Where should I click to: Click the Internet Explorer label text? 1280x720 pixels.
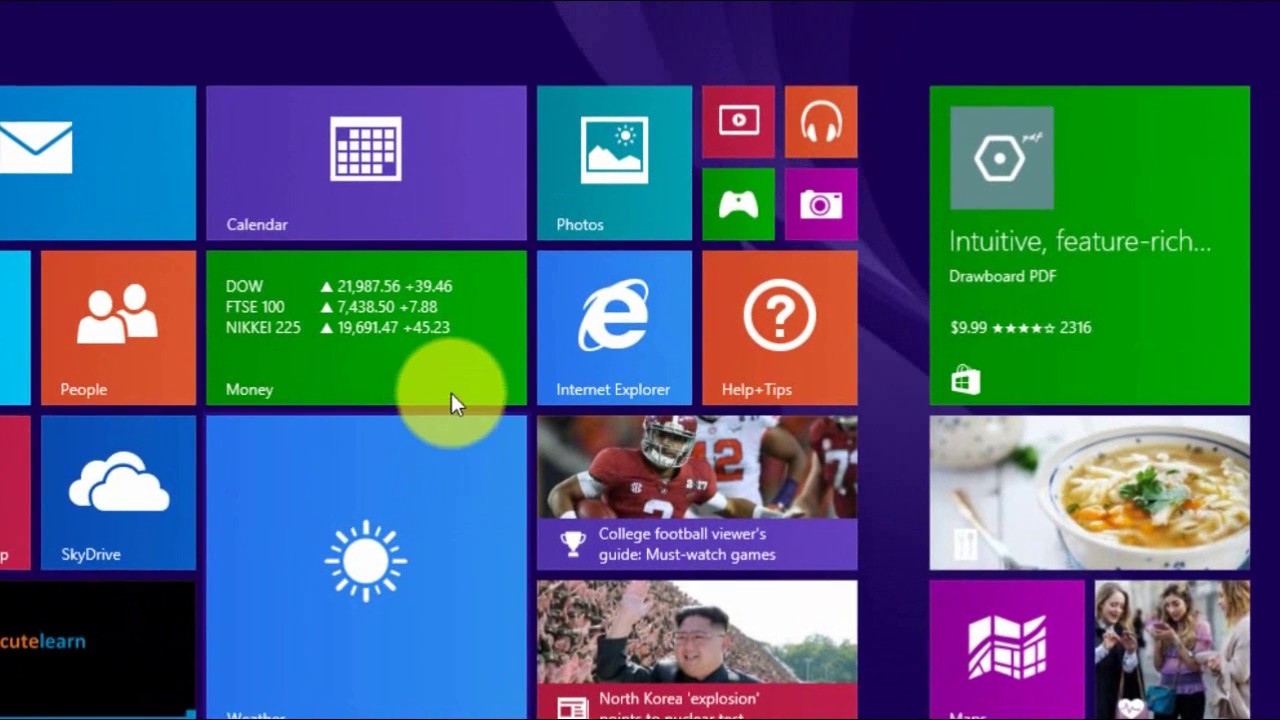(613, 389)
